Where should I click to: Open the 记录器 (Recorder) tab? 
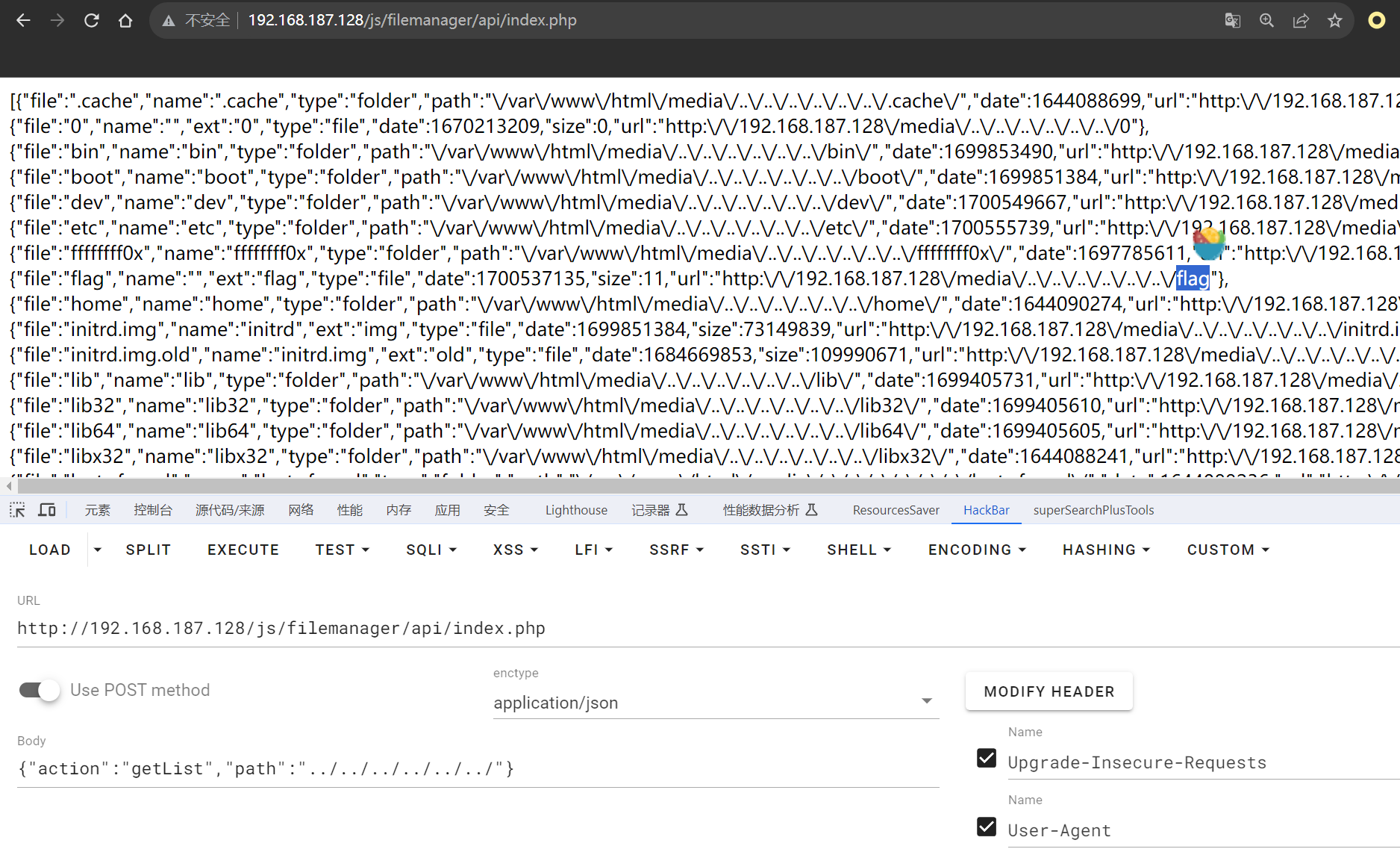pos(660,510)
